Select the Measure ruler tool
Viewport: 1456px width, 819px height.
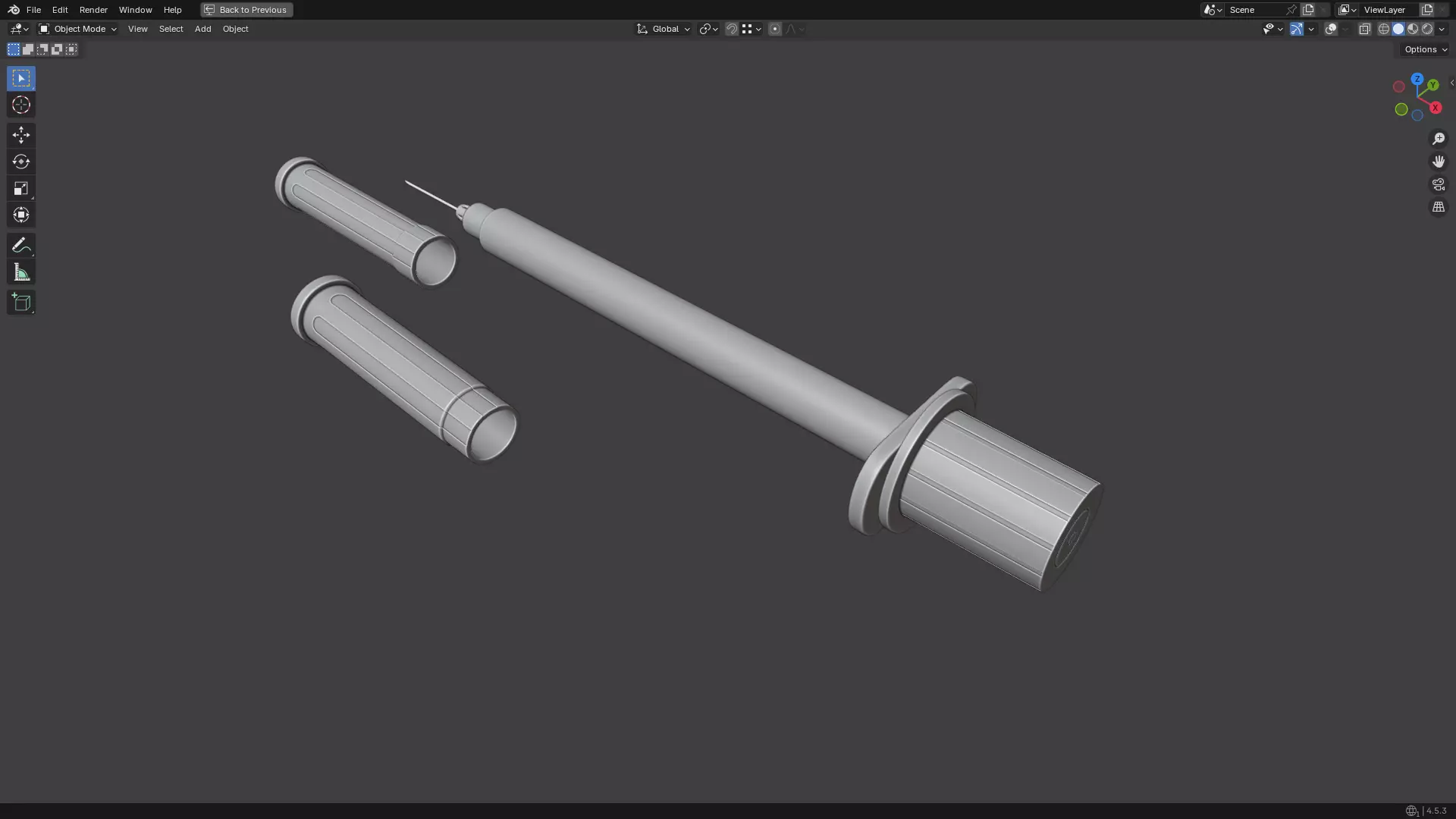point(21,272)
